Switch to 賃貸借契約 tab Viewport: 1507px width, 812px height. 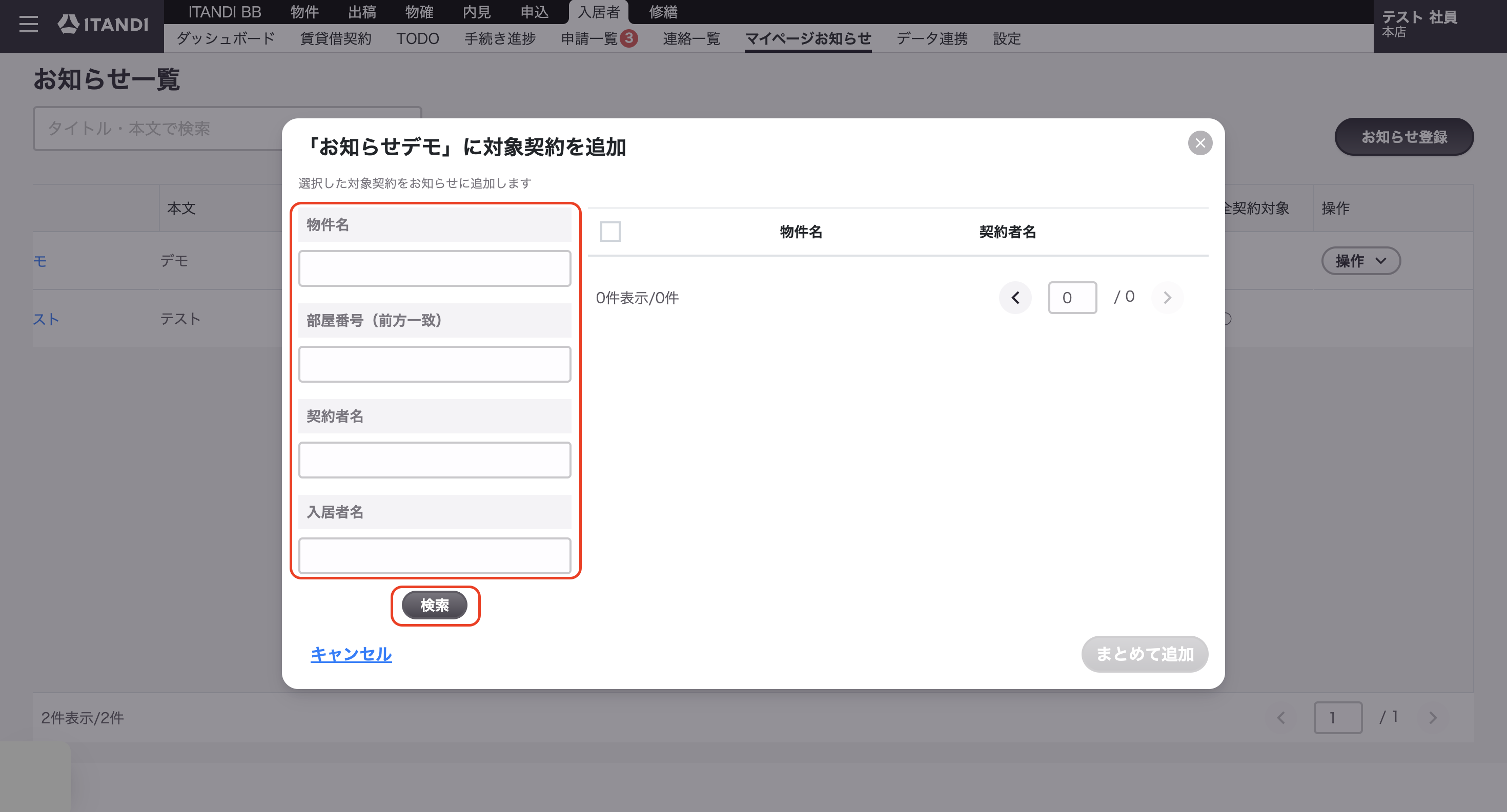click(336, 38)
